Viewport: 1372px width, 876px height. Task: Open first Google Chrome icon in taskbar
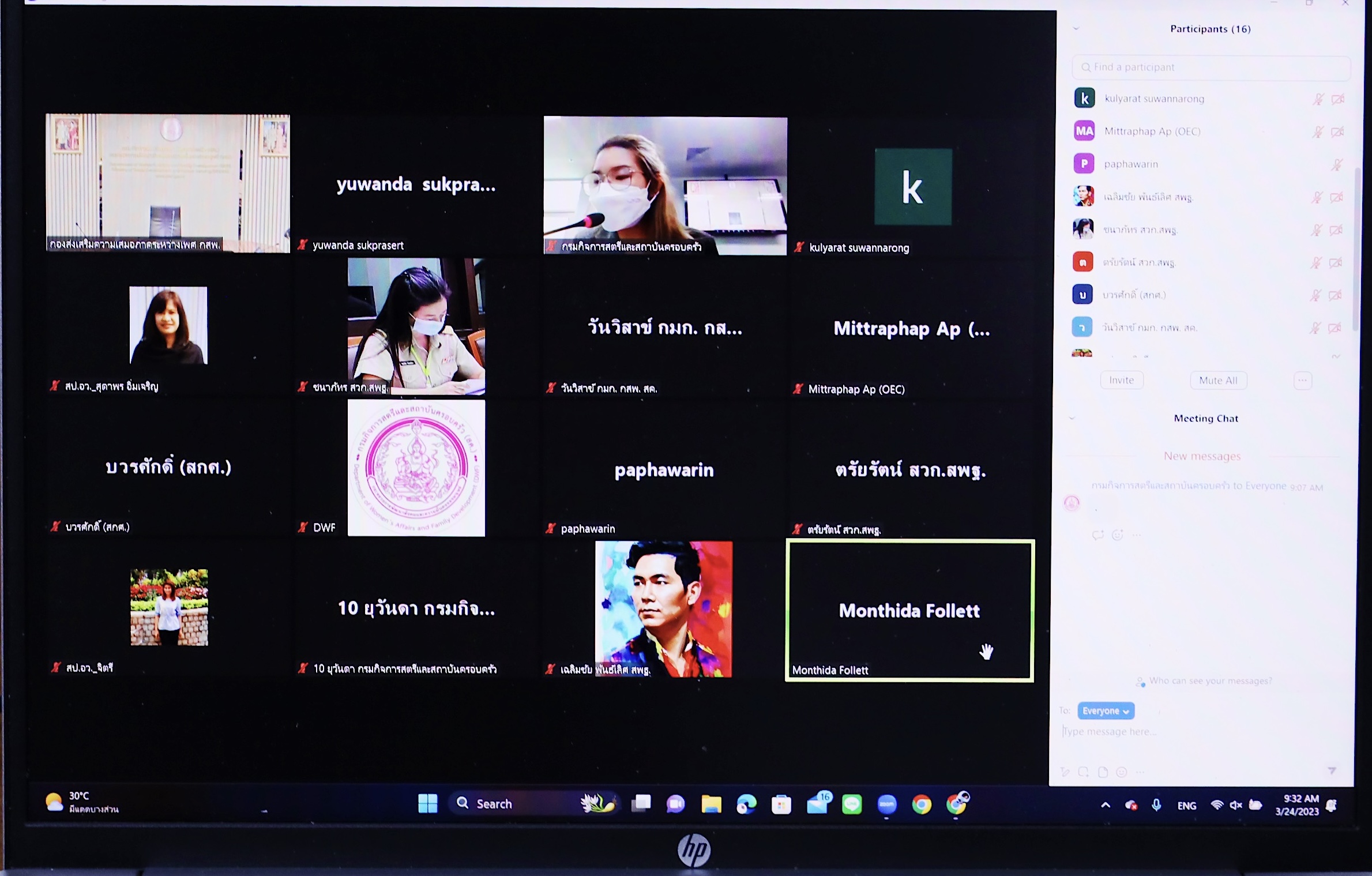922,804
